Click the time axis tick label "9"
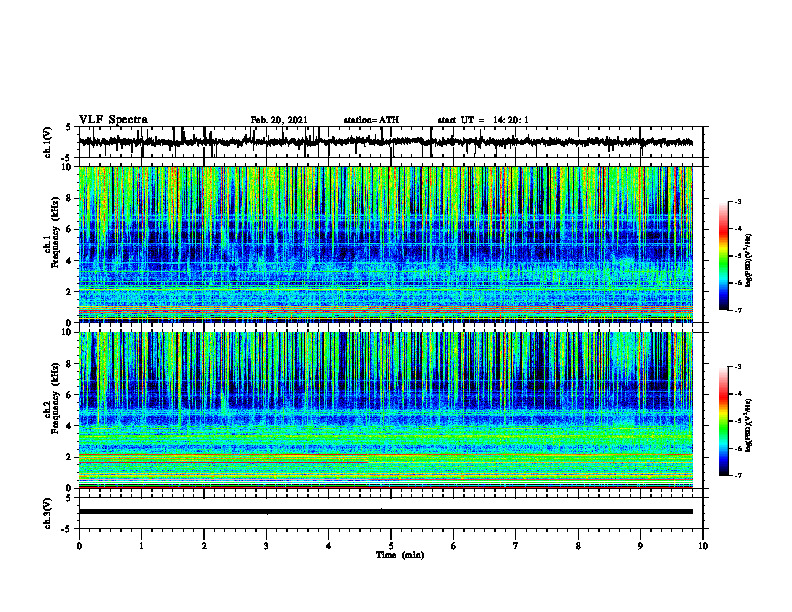The image size is (792, 612). [x=640, y=546]
